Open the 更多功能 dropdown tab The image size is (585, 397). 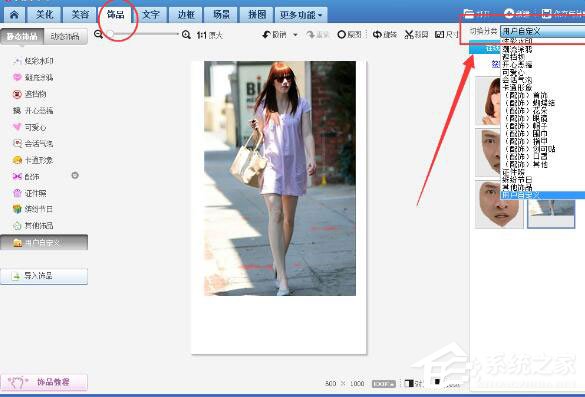[x=301, y=15]
